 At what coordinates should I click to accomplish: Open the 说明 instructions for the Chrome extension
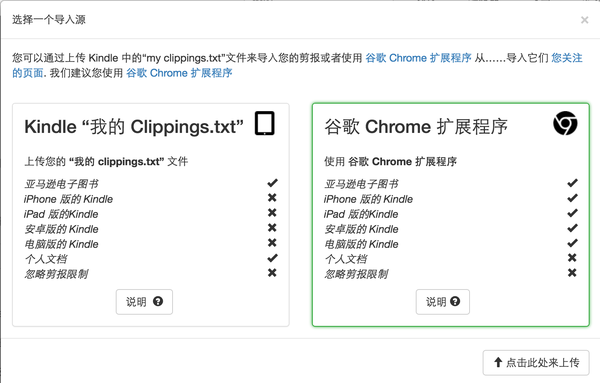pyautogui.click(x=443, y=302)
